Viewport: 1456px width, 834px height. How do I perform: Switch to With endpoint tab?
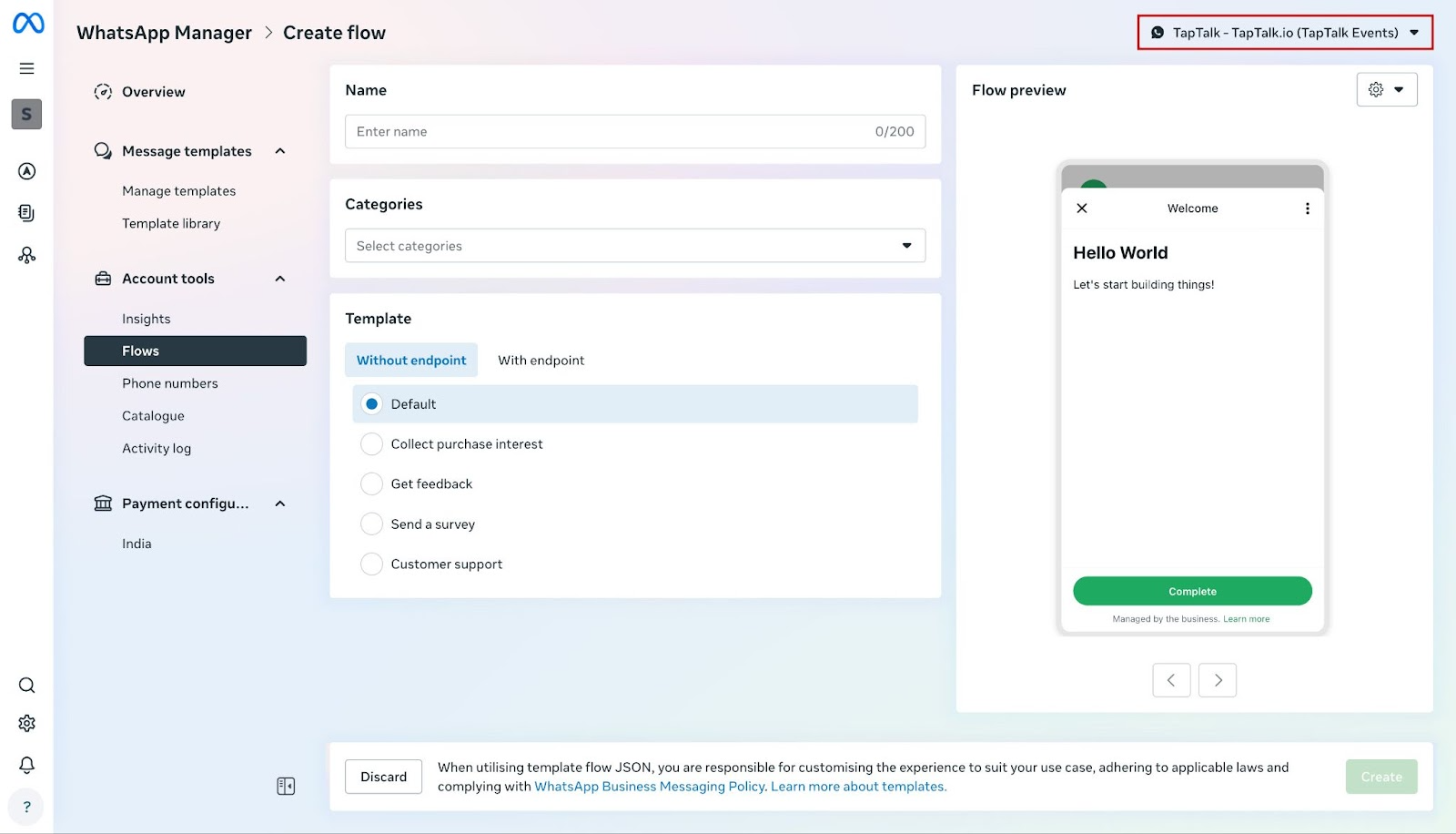point(541,361)
